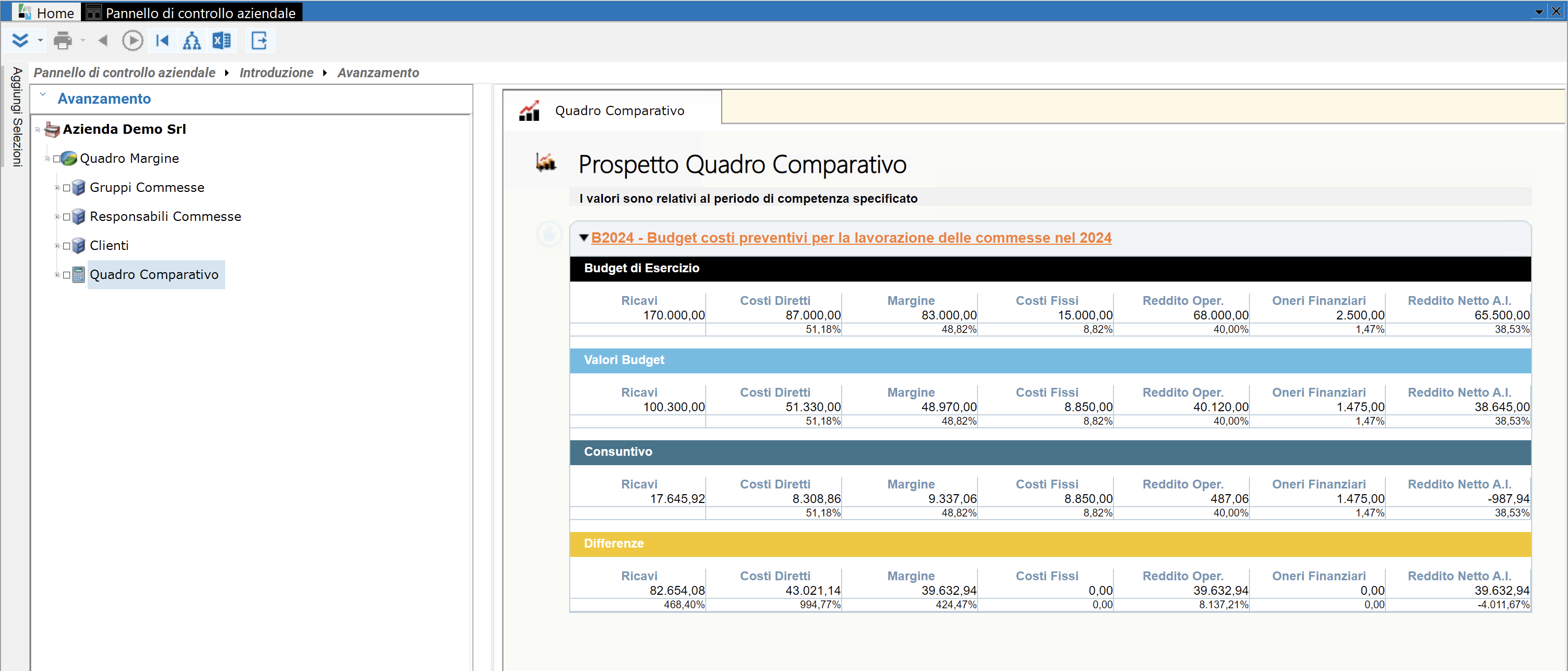Click the exit/export door icon

tap(259, 41)
